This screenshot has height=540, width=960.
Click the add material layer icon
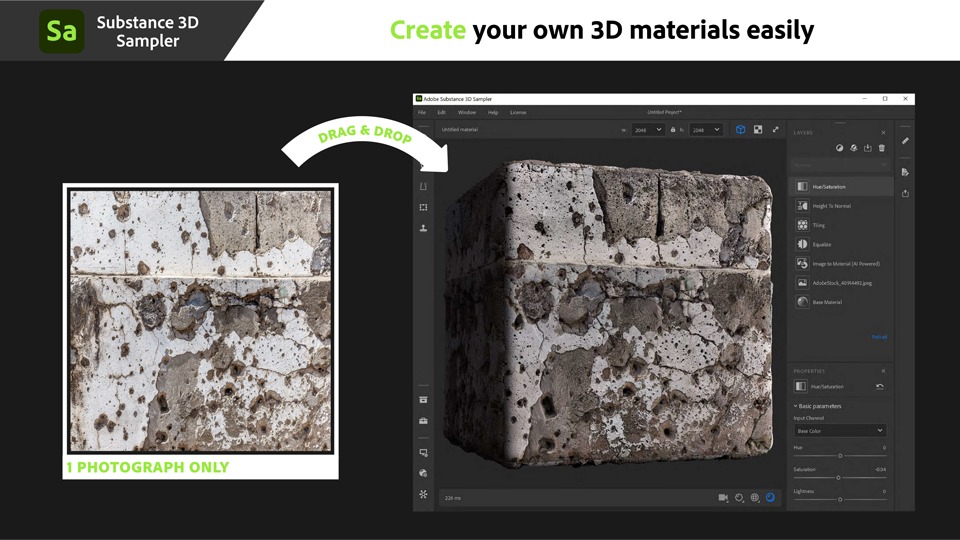[853, 148]
